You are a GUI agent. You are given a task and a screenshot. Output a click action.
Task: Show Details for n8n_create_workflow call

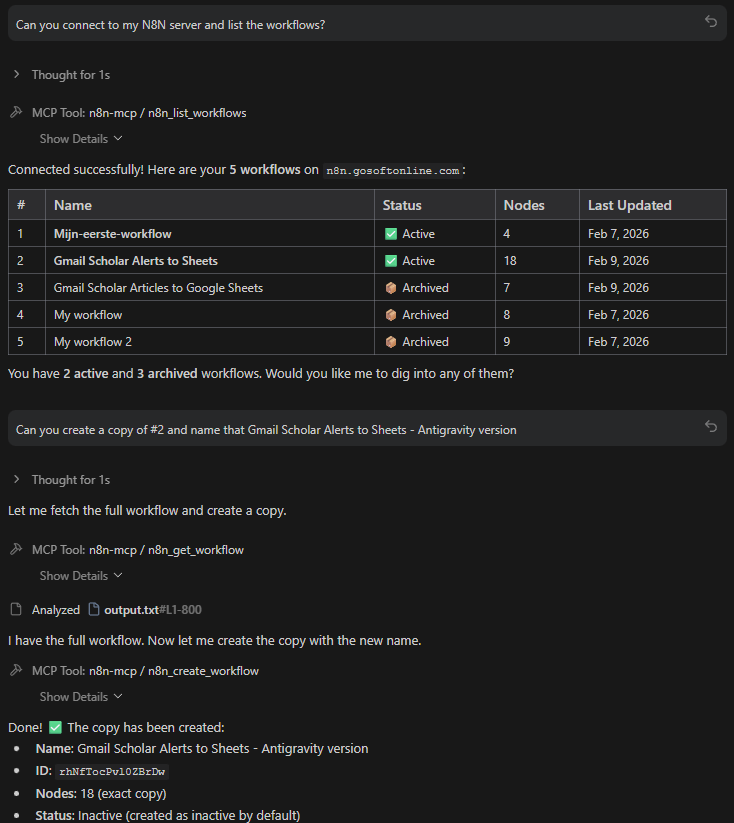tap(81, 697)
